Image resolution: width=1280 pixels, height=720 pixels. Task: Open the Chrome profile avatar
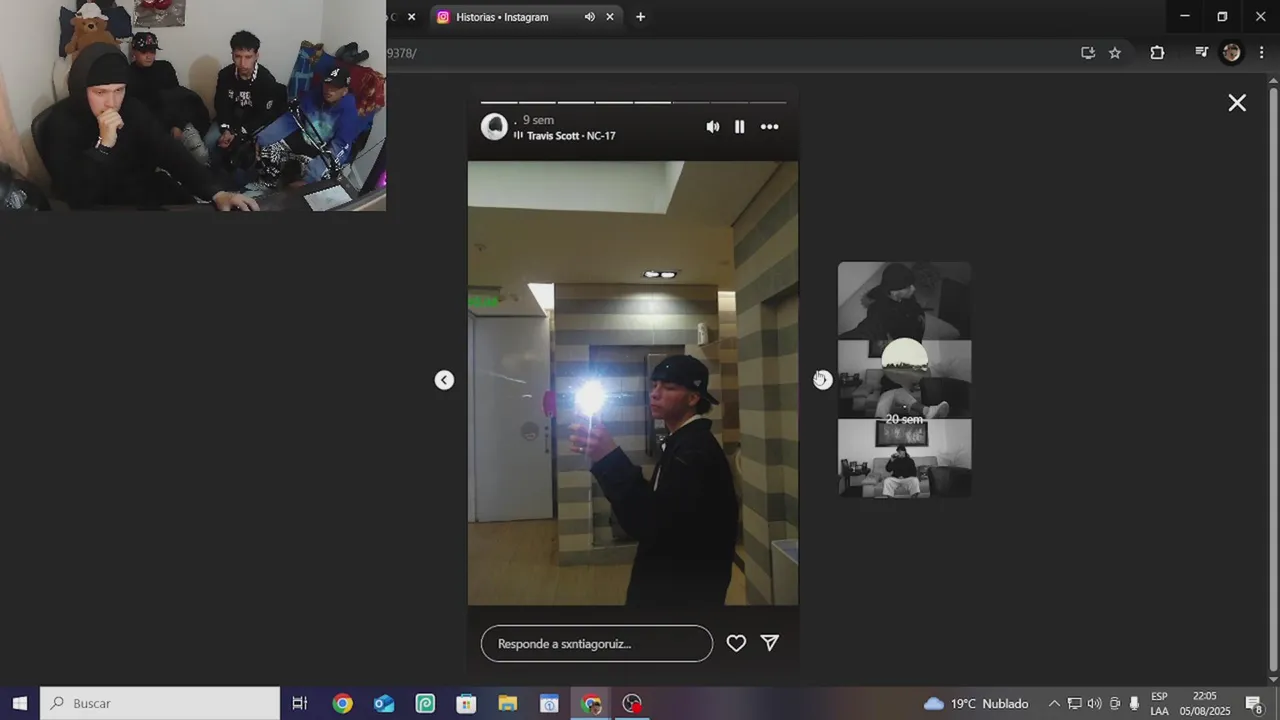pos(1232,53)
